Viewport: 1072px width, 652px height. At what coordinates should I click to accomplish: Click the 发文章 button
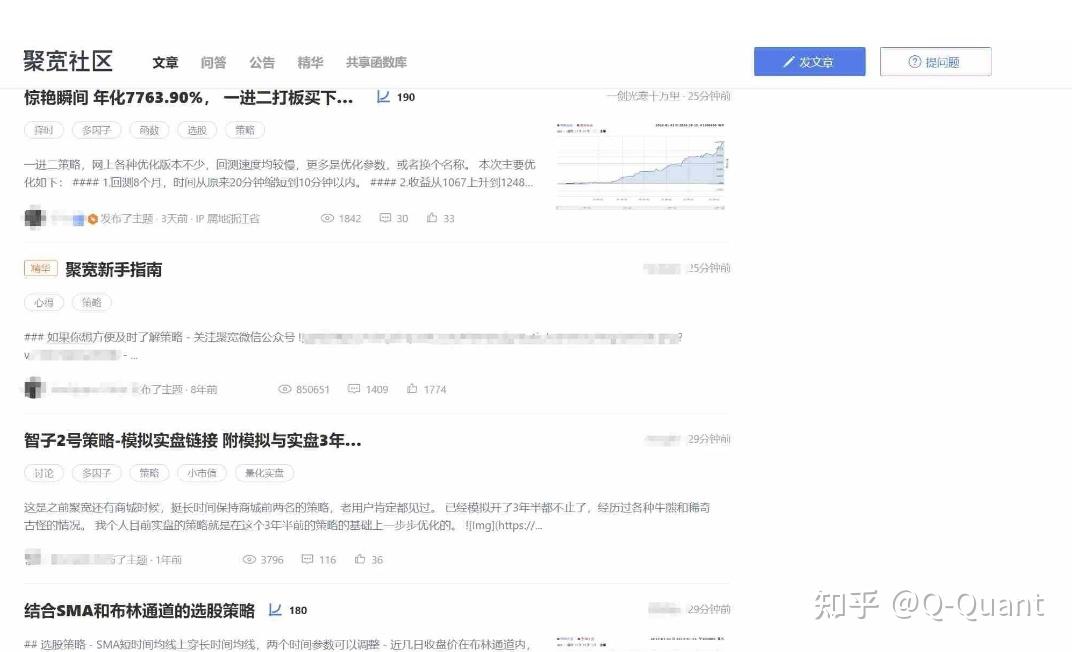[x=810, y=61]
